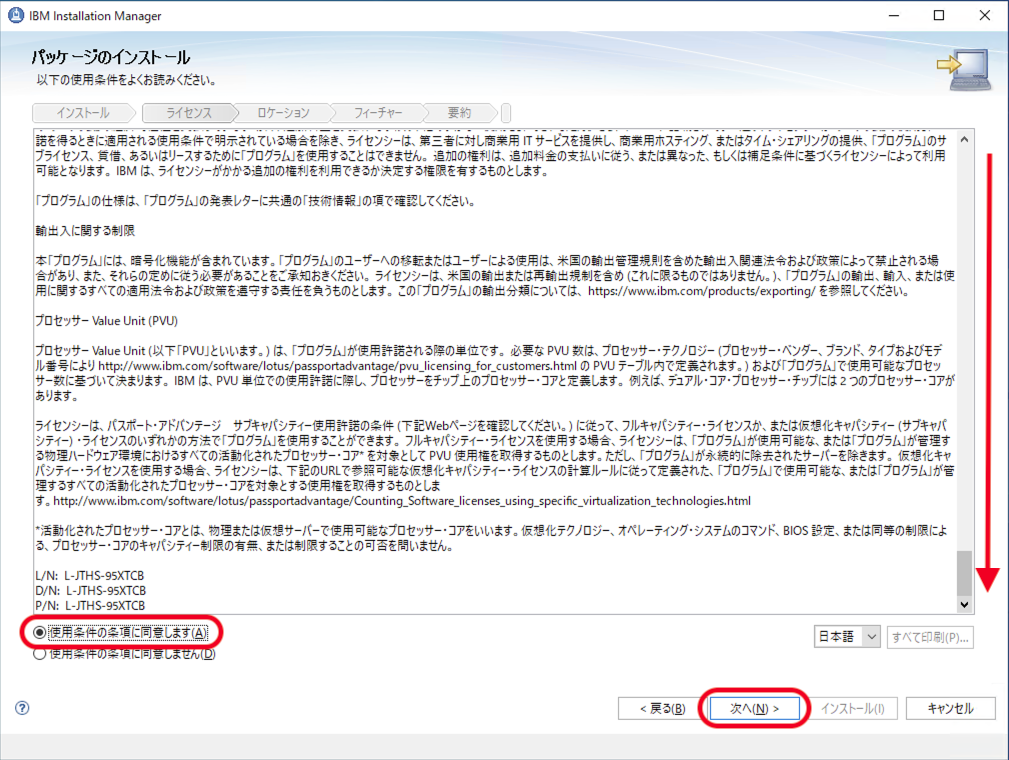1009x760 pixels.
Task: Click the 次へ(N) > button
Action: click(x=754, y=708)
